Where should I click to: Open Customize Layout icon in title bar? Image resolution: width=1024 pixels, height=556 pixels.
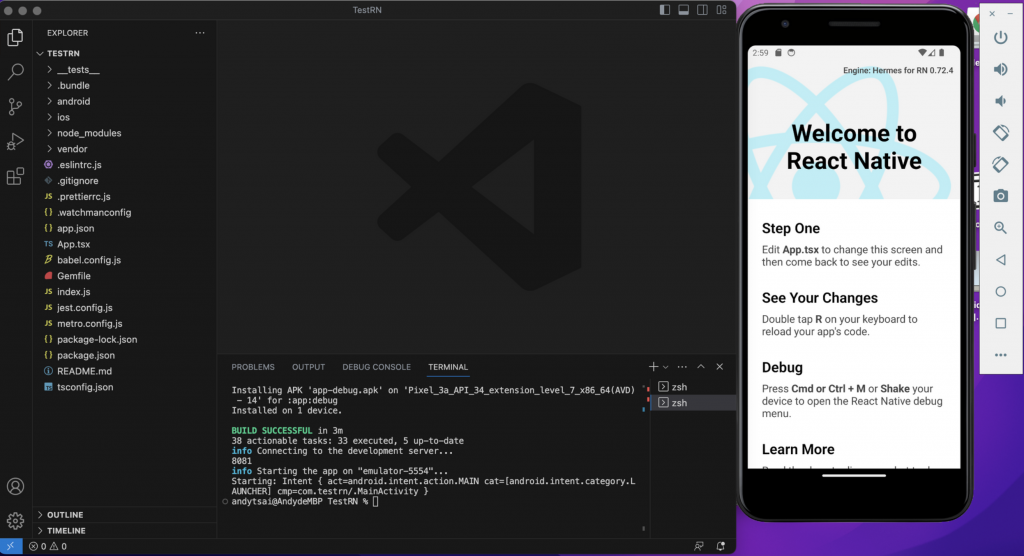[722, 10]
